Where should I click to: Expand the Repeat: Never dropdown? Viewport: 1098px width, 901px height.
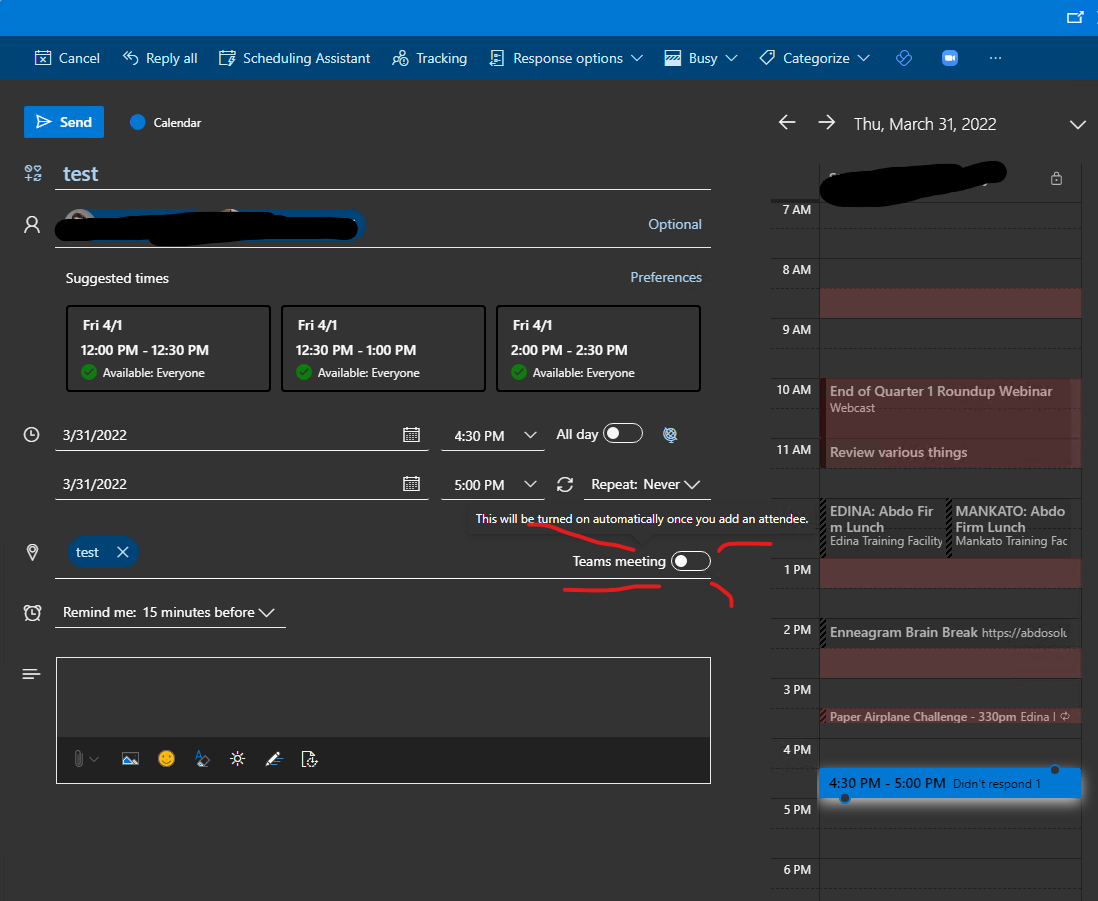coord(647,484)
